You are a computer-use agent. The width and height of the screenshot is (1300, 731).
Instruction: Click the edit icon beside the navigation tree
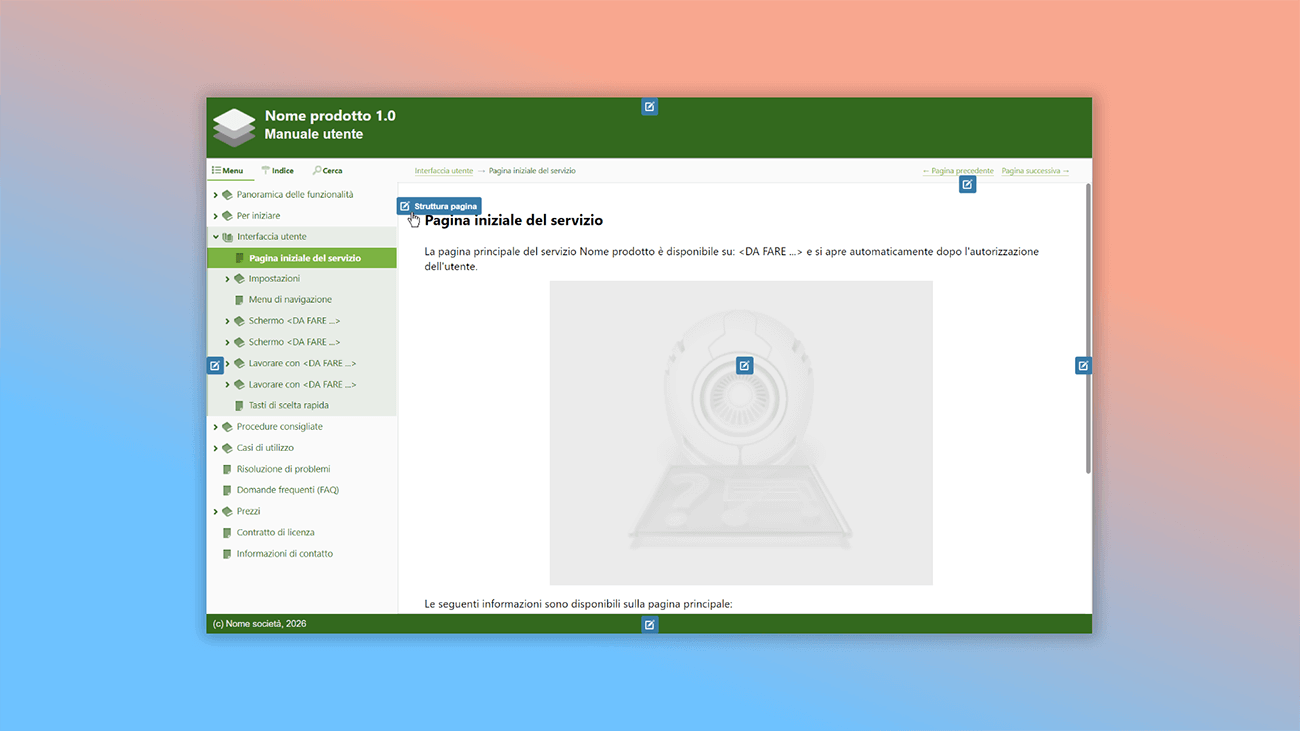tap(214, 365)
